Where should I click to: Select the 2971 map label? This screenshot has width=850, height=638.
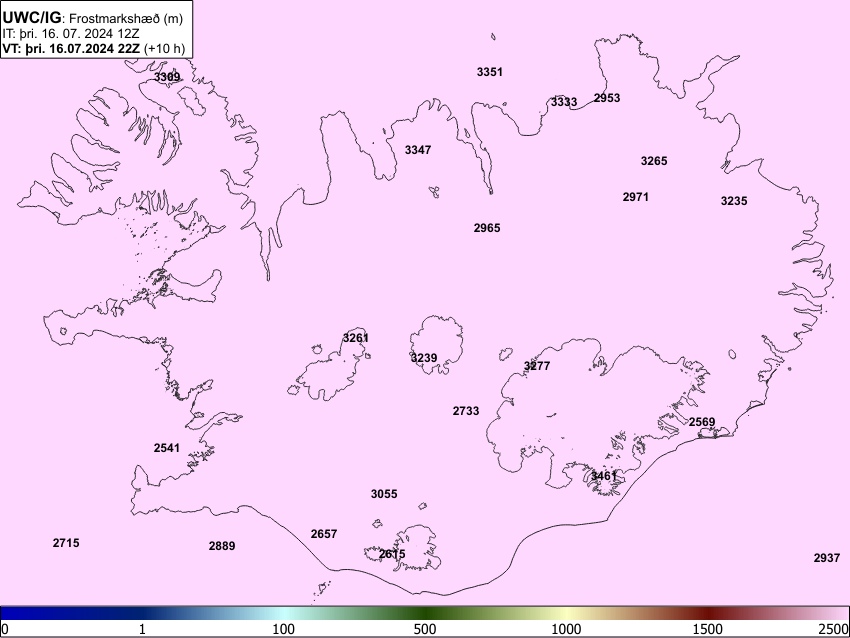click(635, 197)
